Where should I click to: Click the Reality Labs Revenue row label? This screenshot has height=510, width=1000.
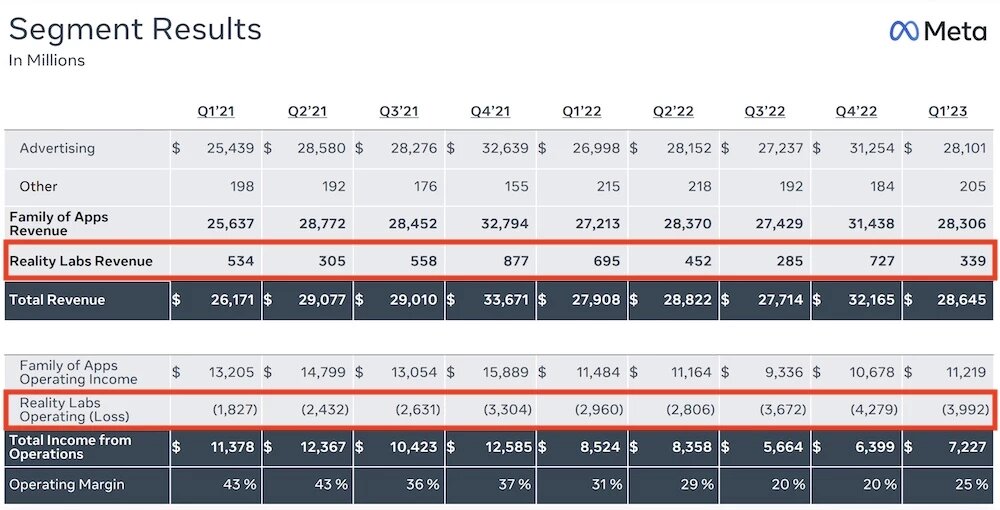[x=81, y=261]
